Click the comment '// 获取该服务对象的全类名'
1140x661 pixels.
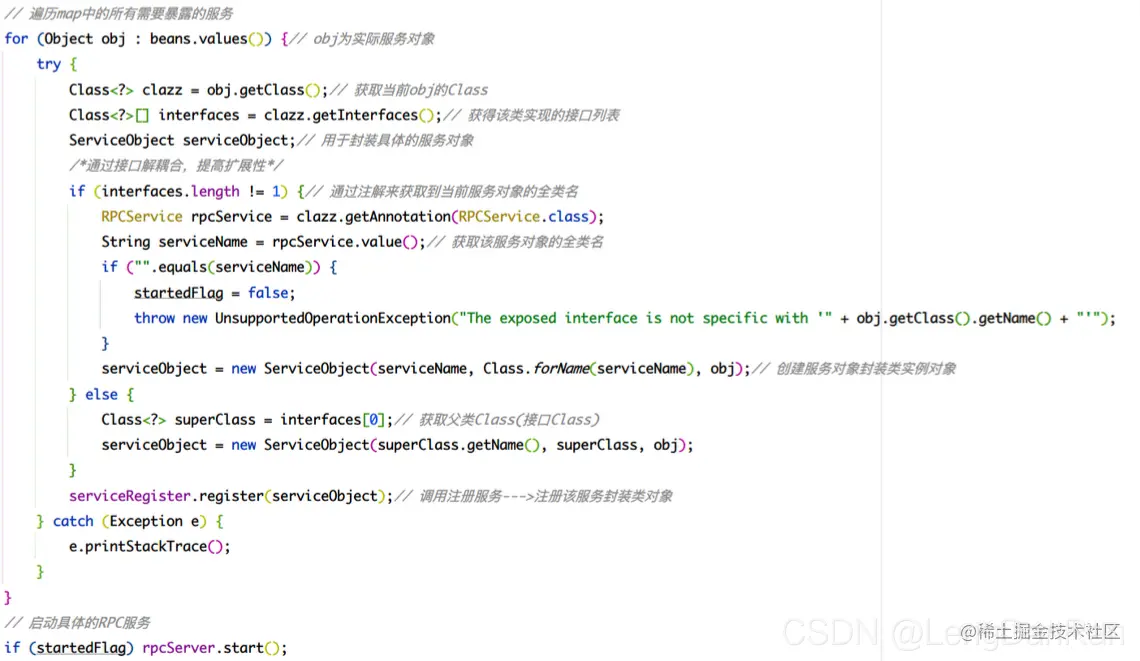pos(515,242)
